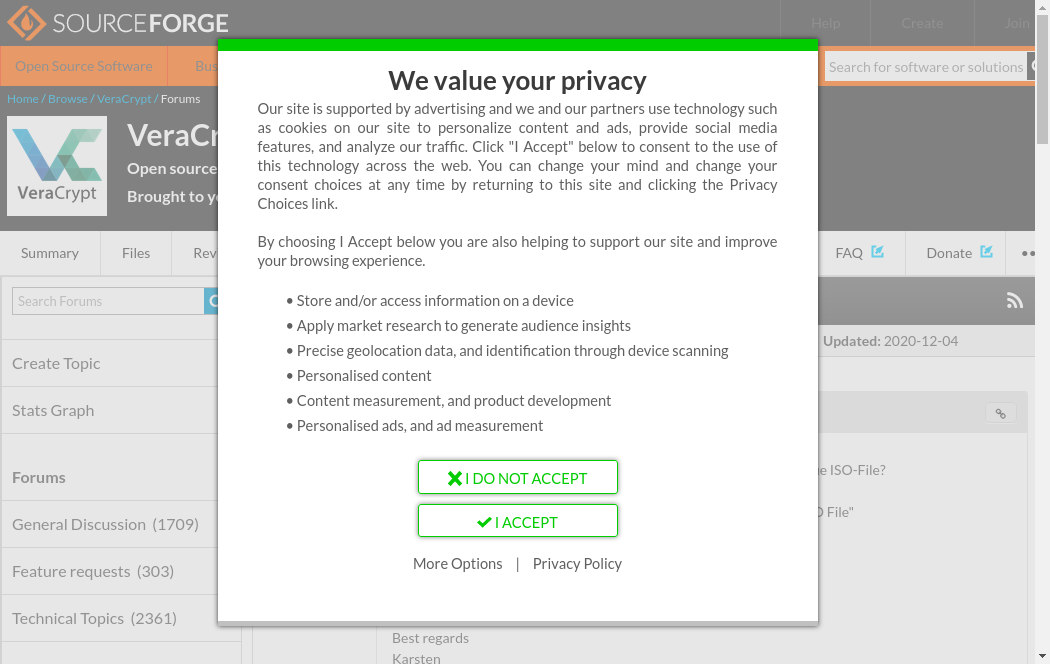Open Create Topic in sidebar
The height and width of the screenshot is (664, 1050).
(x=56, y=363)
